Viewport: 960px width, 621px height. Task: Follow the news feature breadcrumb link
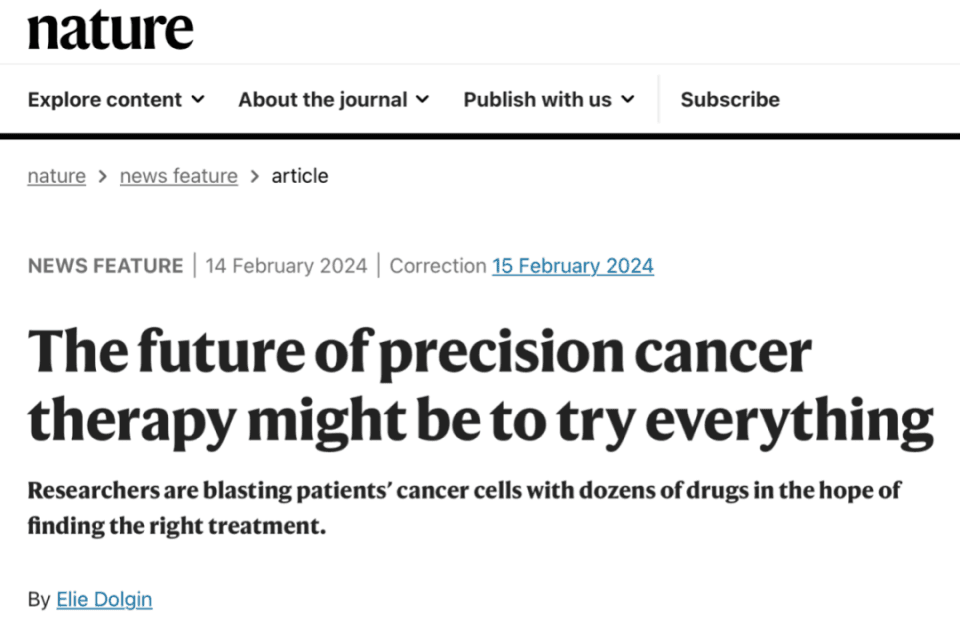pos(179,176)
